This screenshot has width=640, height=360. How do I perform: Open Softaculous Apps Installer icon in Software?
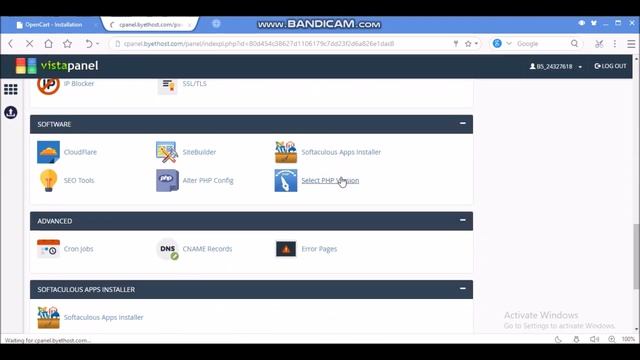286,152
